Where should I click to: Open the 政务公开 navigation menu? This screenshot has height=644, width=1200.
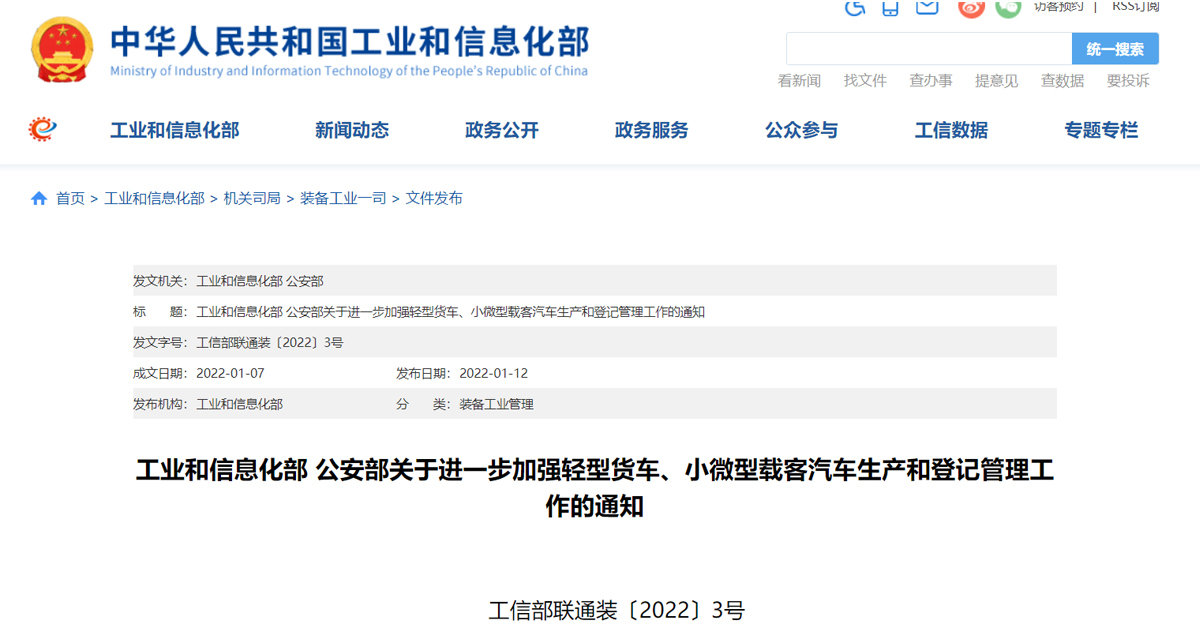[502, 130]
